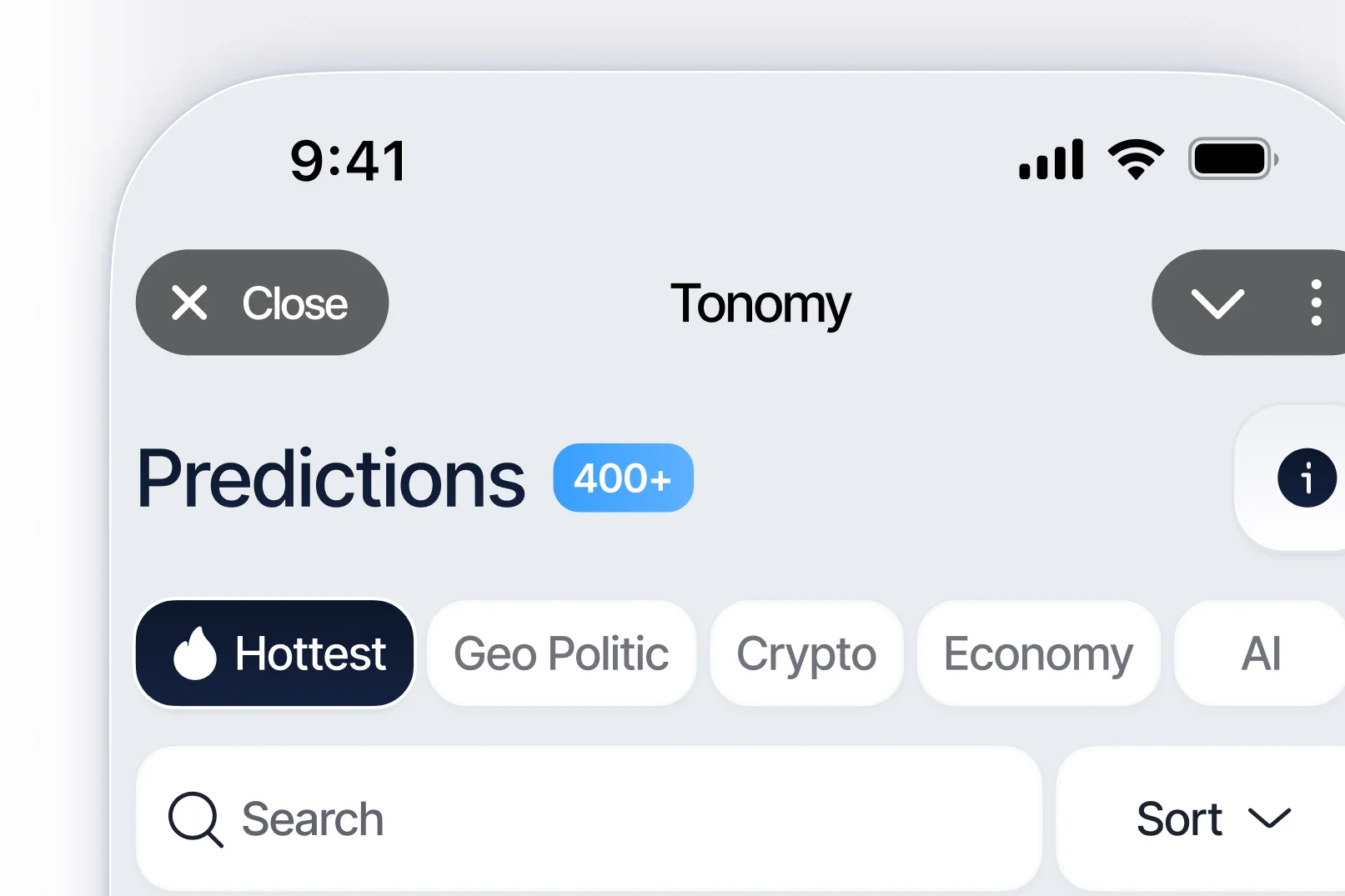1345x896 pixels.
Task: Open the three-dot more options menu
Action: point(1316,303)
